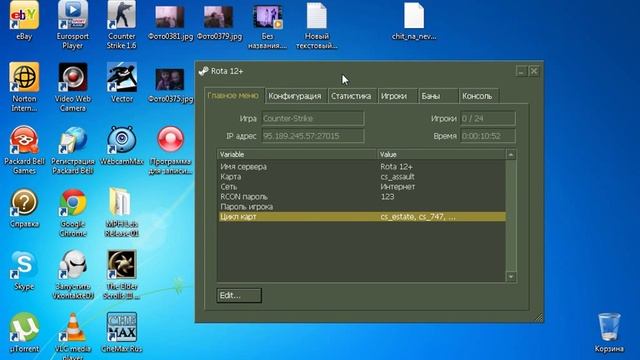Click the Variable column header
The width and height of the screenshot is (640, 360).
coord(297,154)
